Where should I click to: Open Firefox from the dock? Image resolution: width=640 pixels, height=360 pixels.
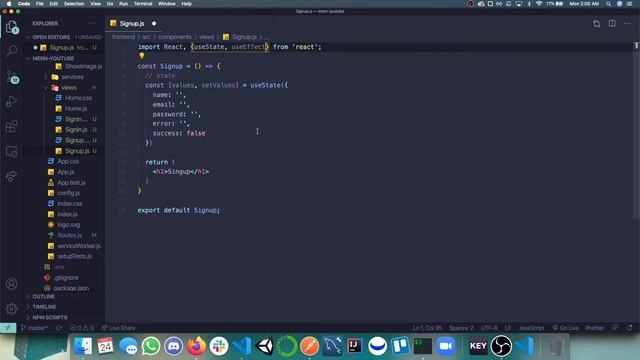(196, 346)
